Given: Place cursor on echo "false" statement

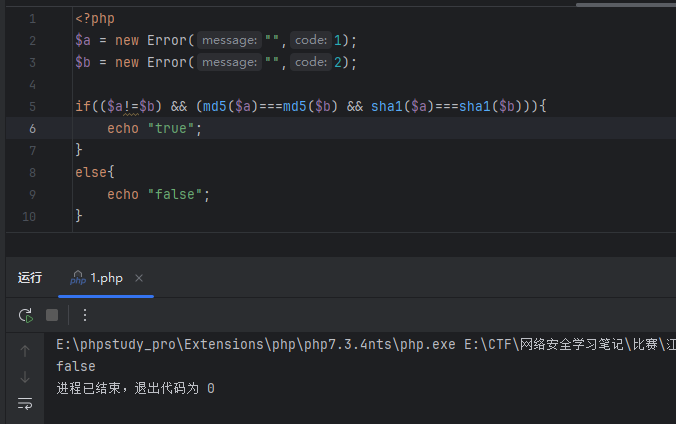Looking at the screenshot, I should [158, 194].
